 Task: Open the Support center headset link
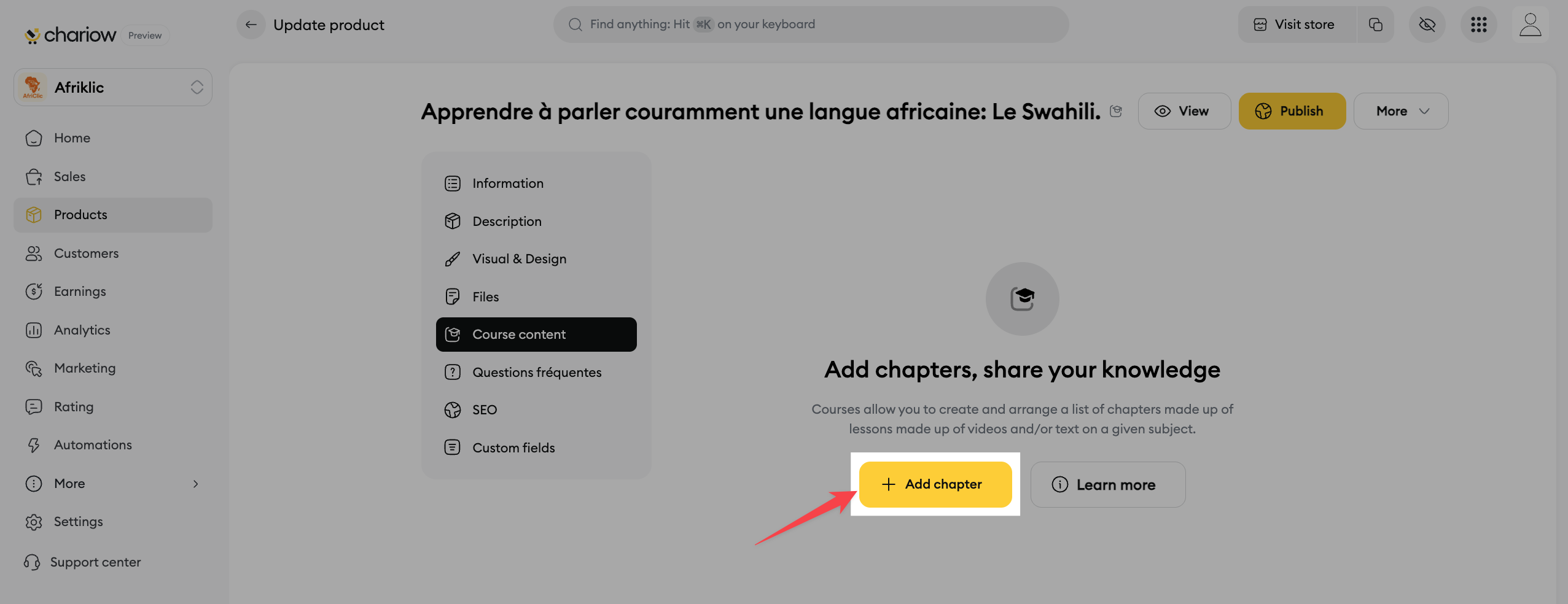tap(82, 562)
